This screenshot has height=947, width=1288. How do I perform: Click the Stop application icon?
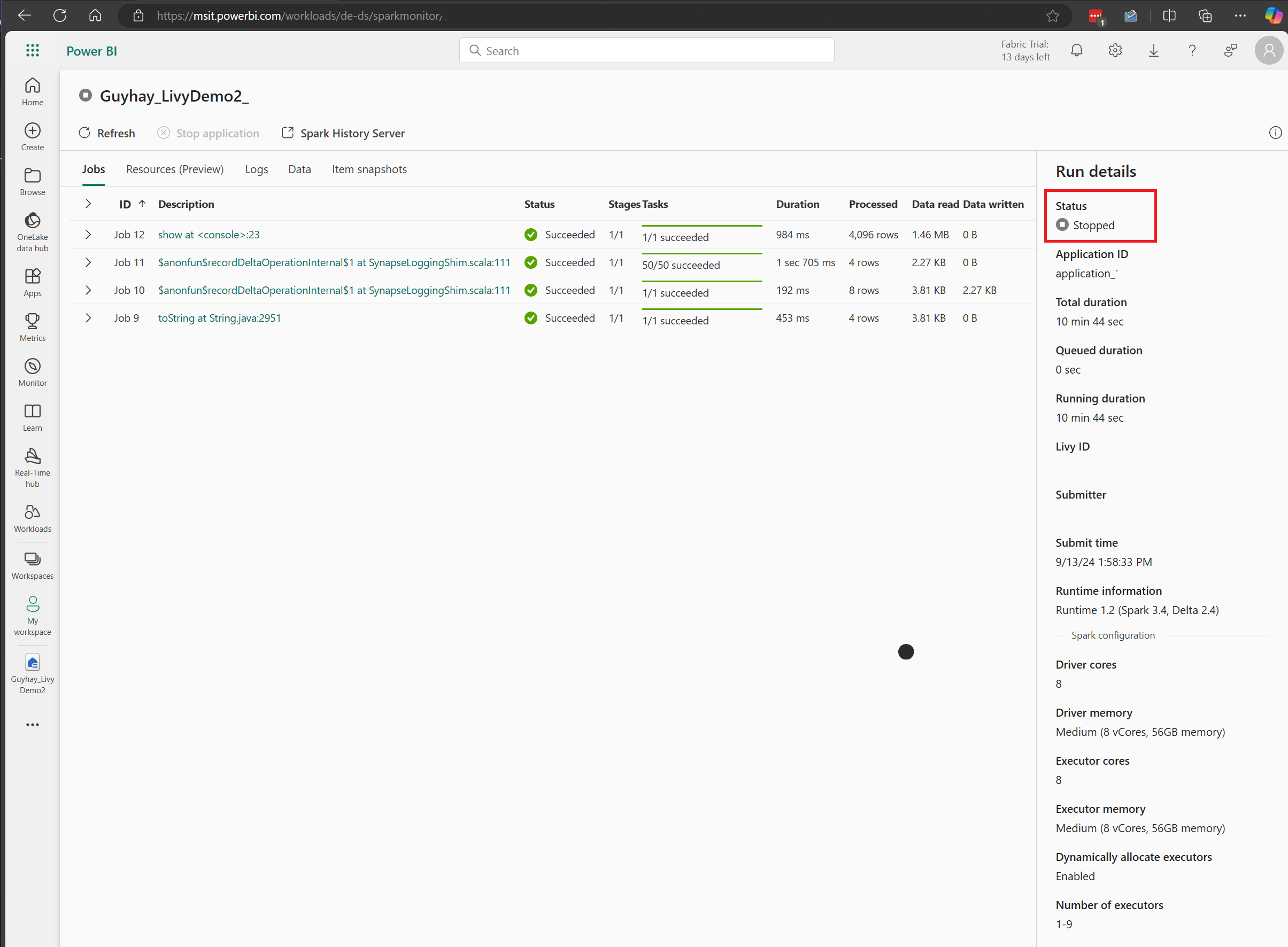tap(163, 133)
